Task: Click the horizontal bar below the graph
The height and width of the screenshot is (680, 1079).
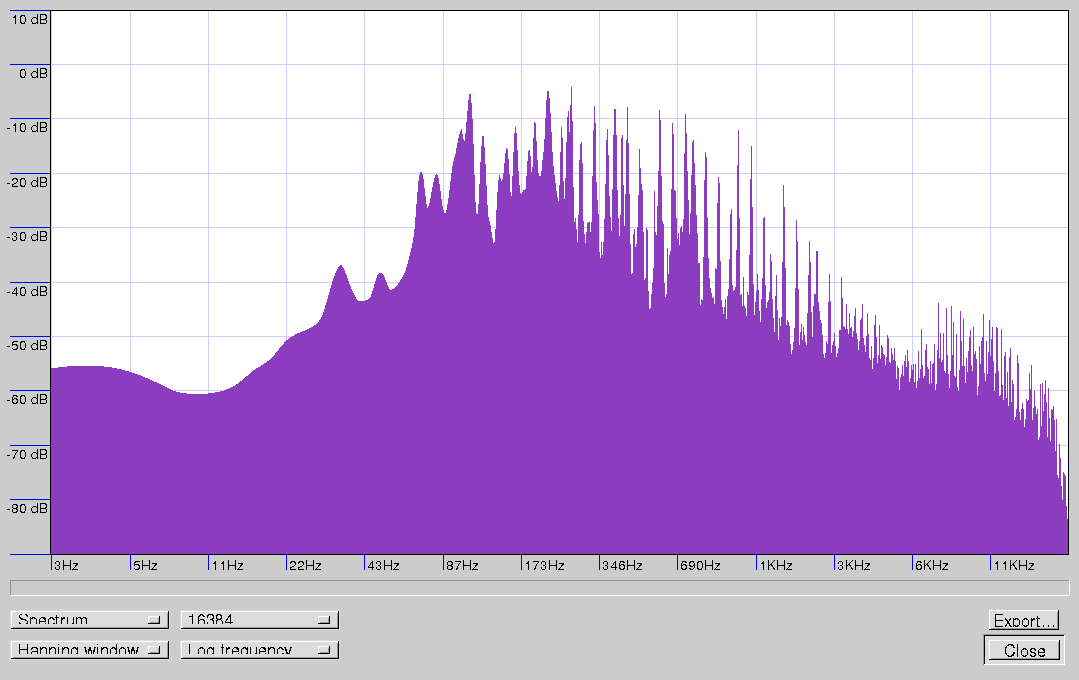Action: click(539, 588)
